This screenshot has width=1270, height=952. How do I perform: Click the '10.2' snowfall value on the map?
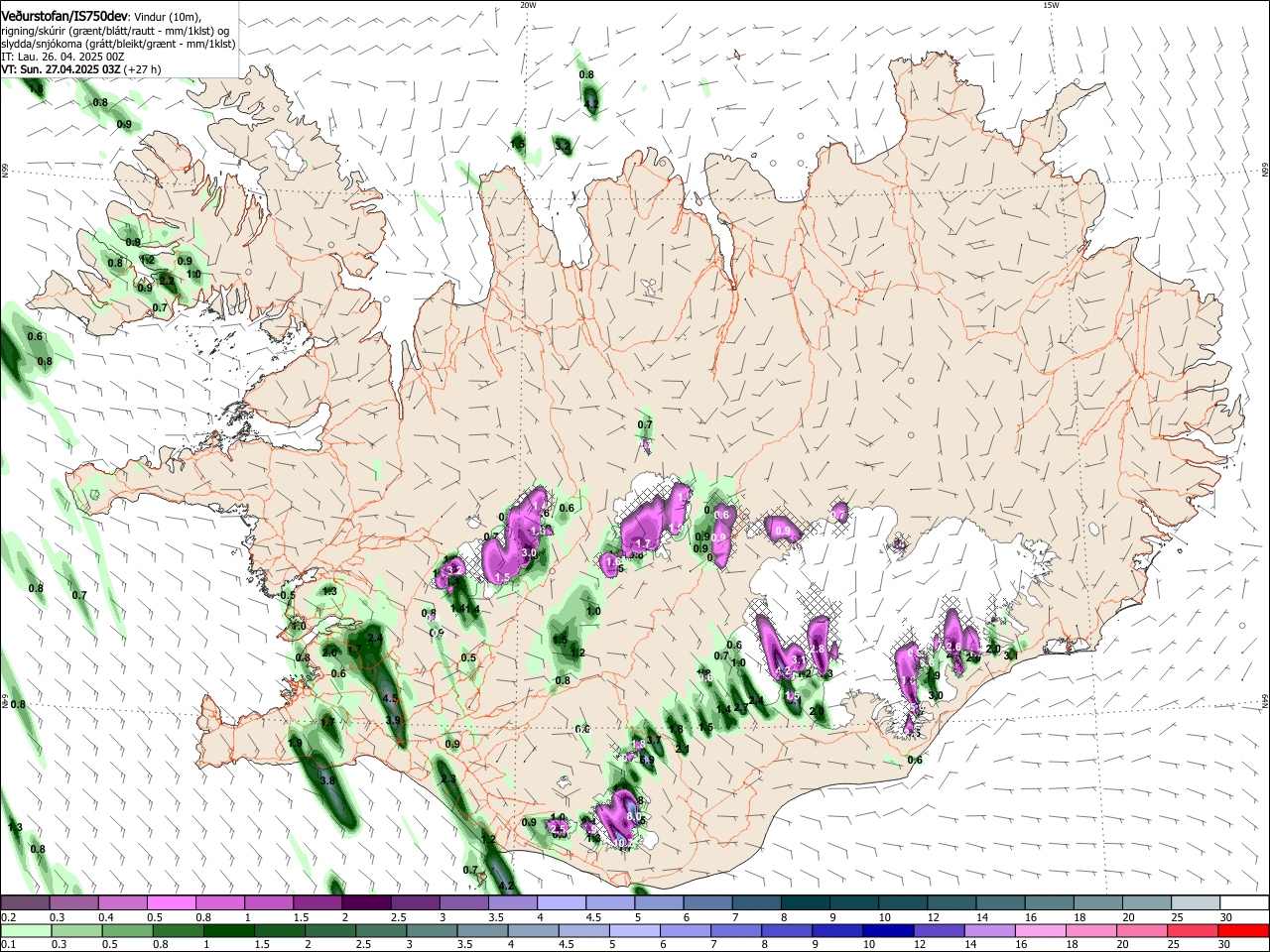coord(623,843)
